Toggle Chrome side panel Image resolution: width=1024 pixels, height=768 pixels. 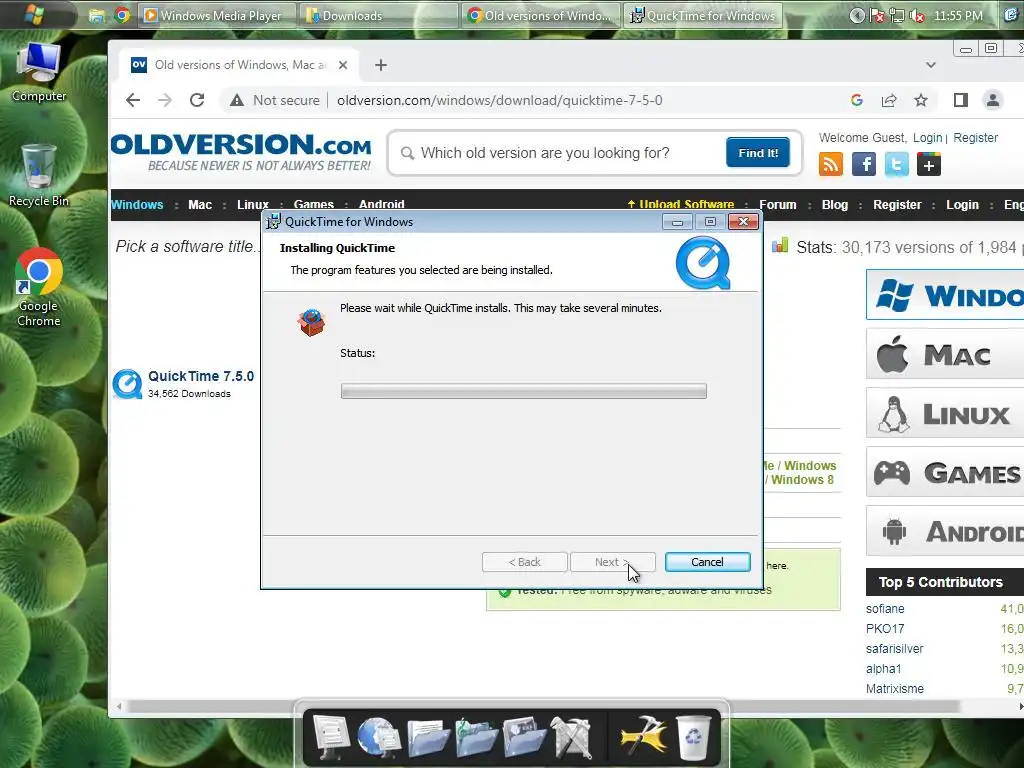tap(961, 100)
